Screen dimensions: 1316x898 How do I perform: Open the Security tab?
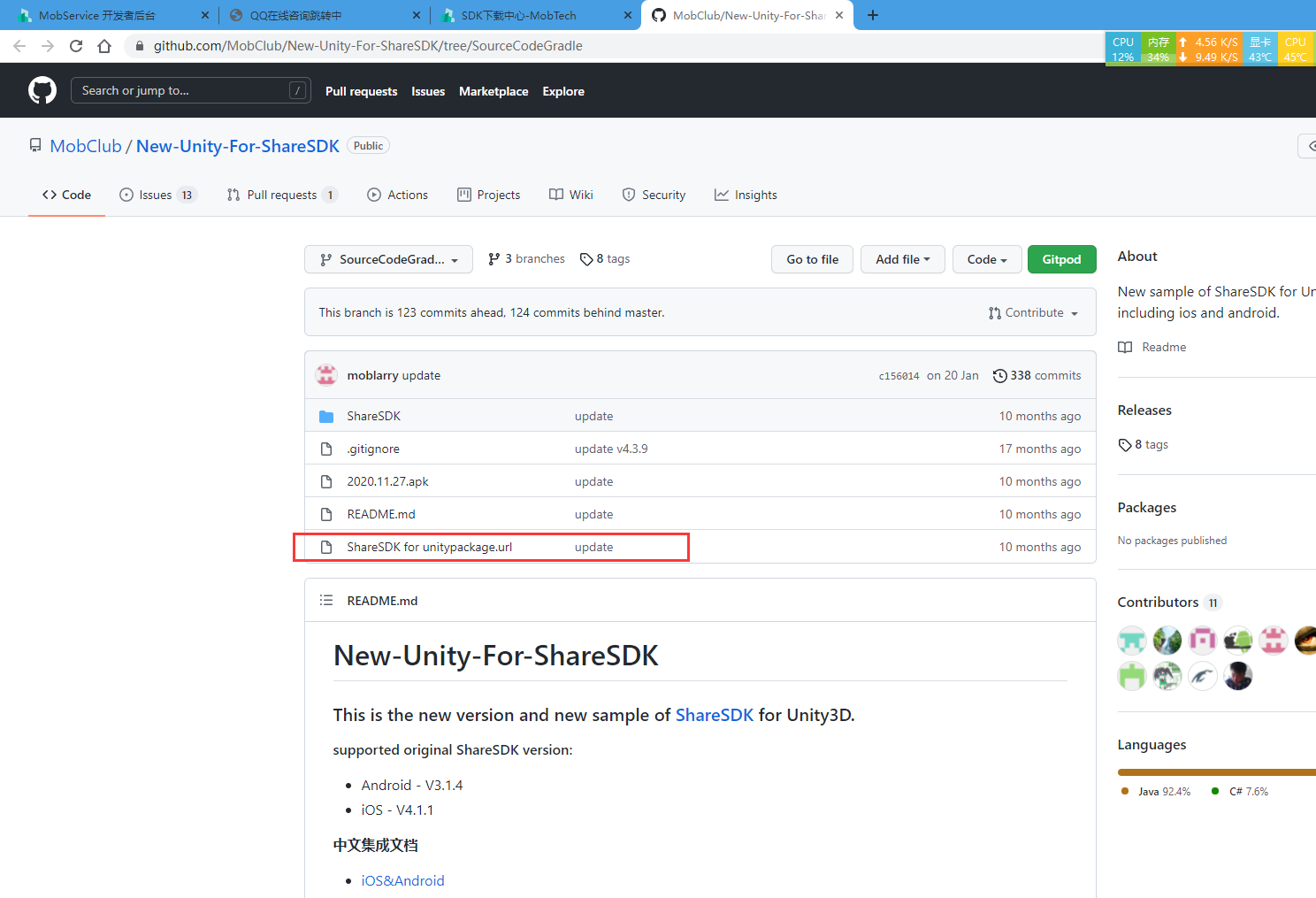click(x=654, y=195)
